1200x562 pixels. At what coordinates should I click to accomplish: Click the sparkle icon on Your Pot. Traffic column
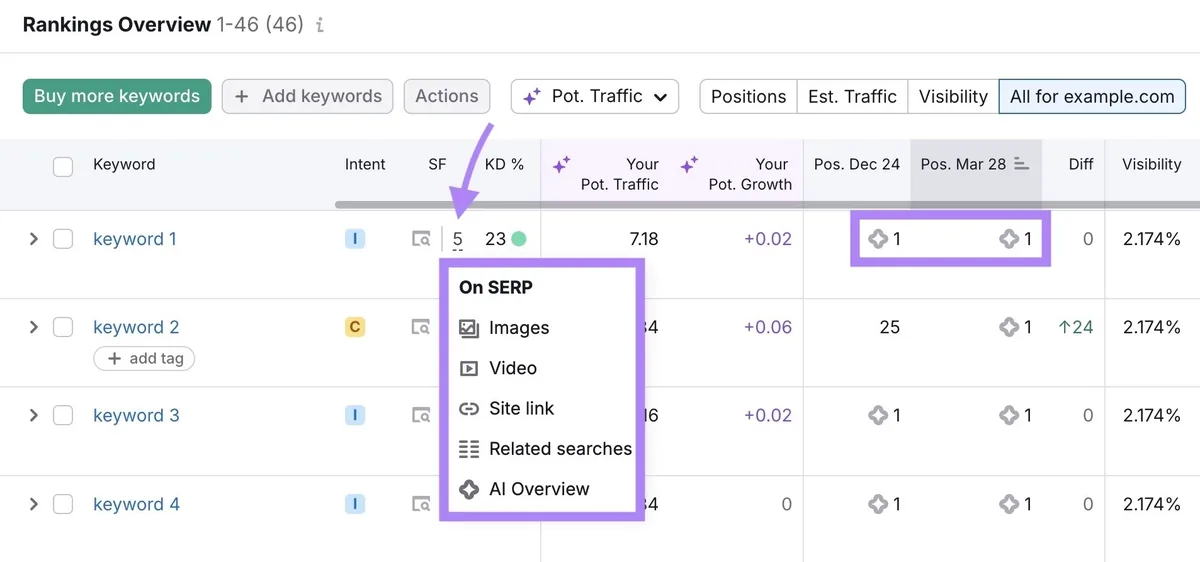point(562,164)
